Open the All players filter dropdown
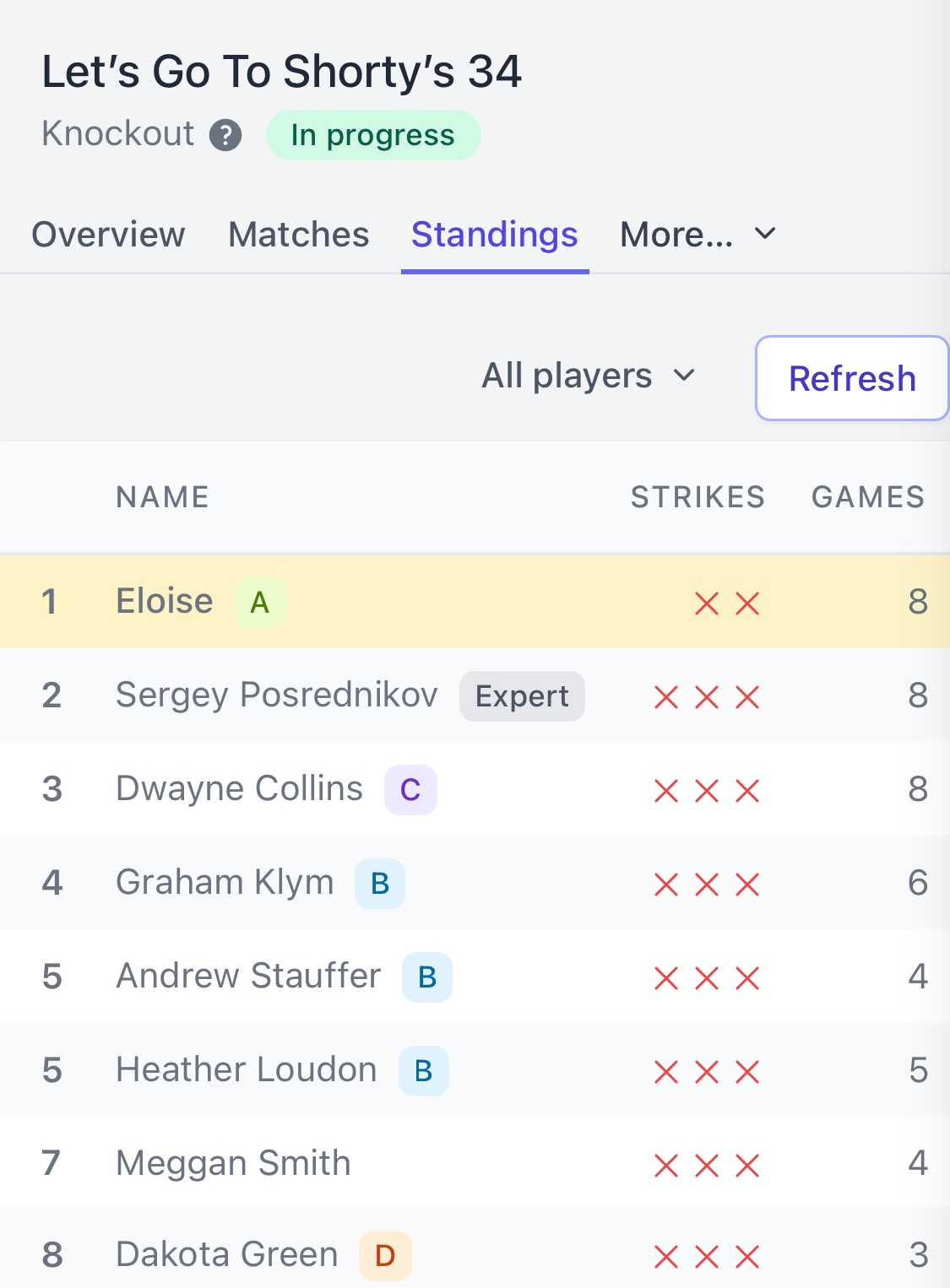The height and width of the screenshot is (1288, 950). click(x=588, y=376)
